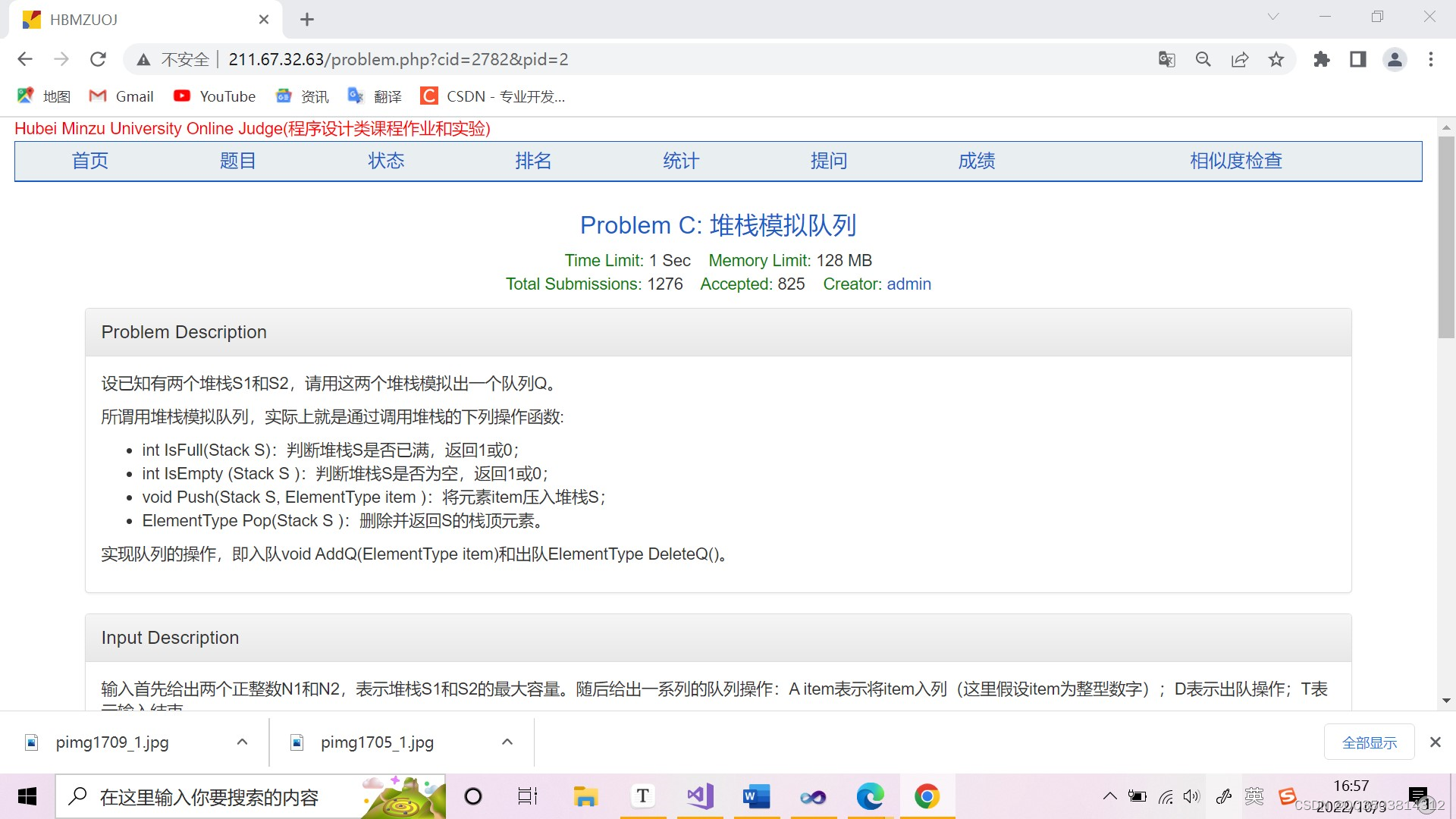The width and height of the screenshot is (1456, 819).
Task: Open a new browser tab
Action: pos(307,20)
